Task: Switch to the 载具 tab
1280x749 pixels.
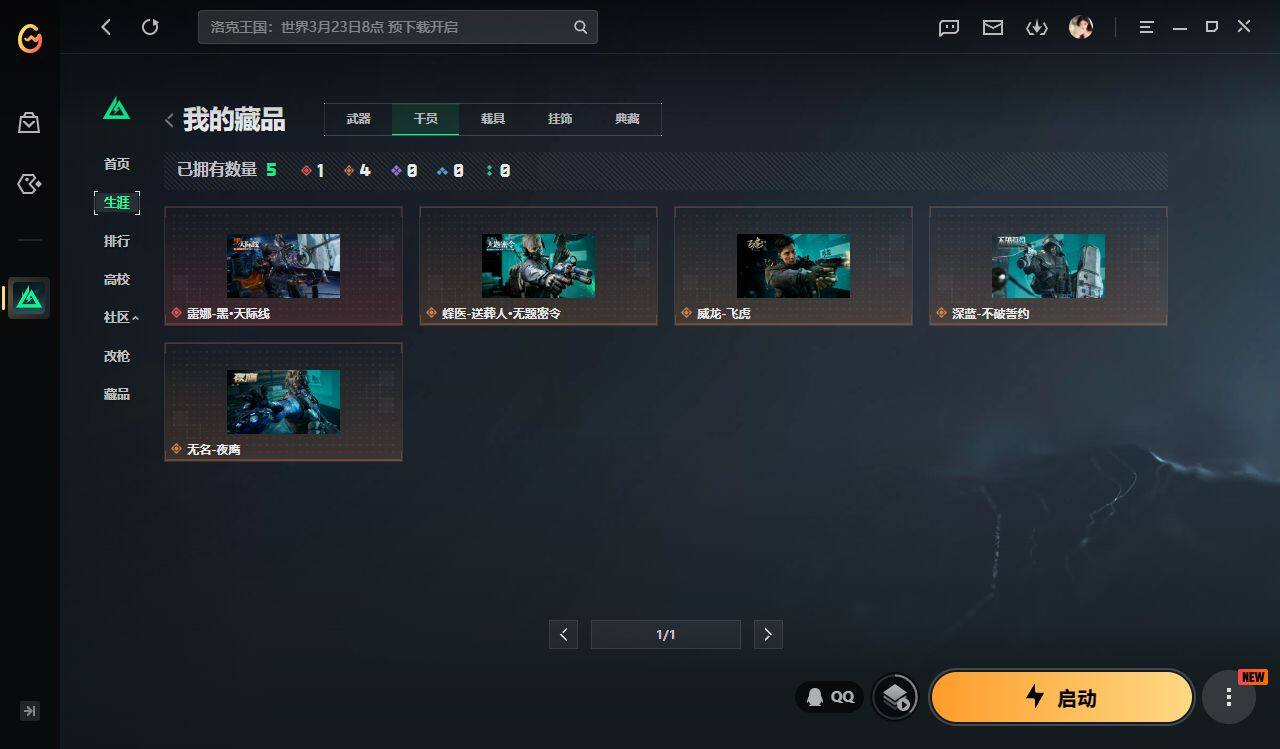Action: pos(493,119)
